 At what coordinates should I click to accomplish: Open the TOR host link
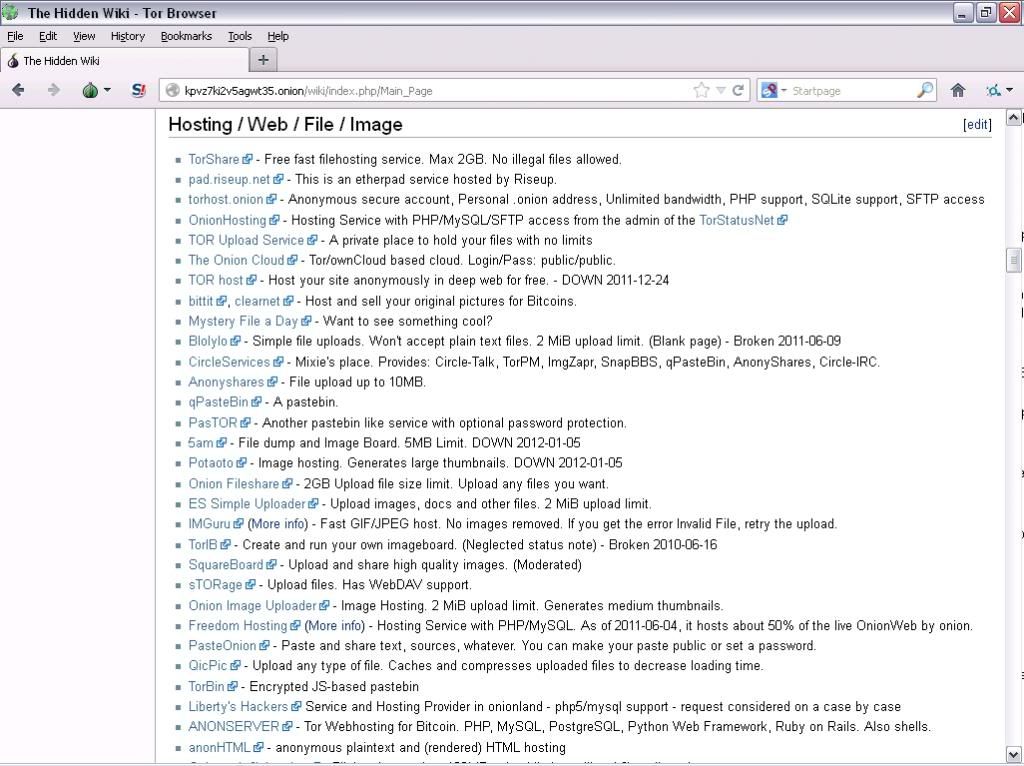coord(216,281)
